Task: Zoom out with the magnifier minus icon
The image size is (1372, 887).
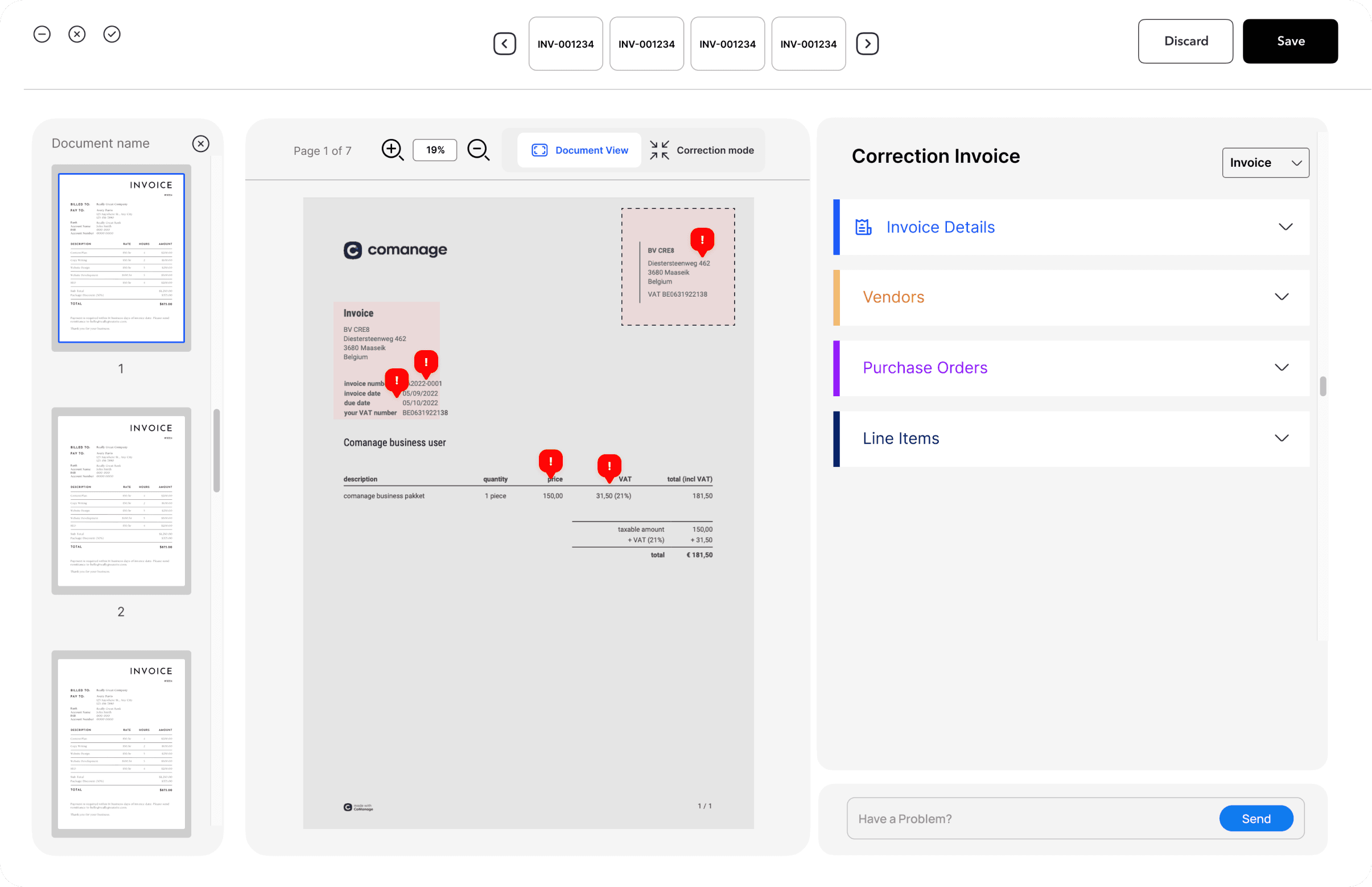Action: coord(478,150)
